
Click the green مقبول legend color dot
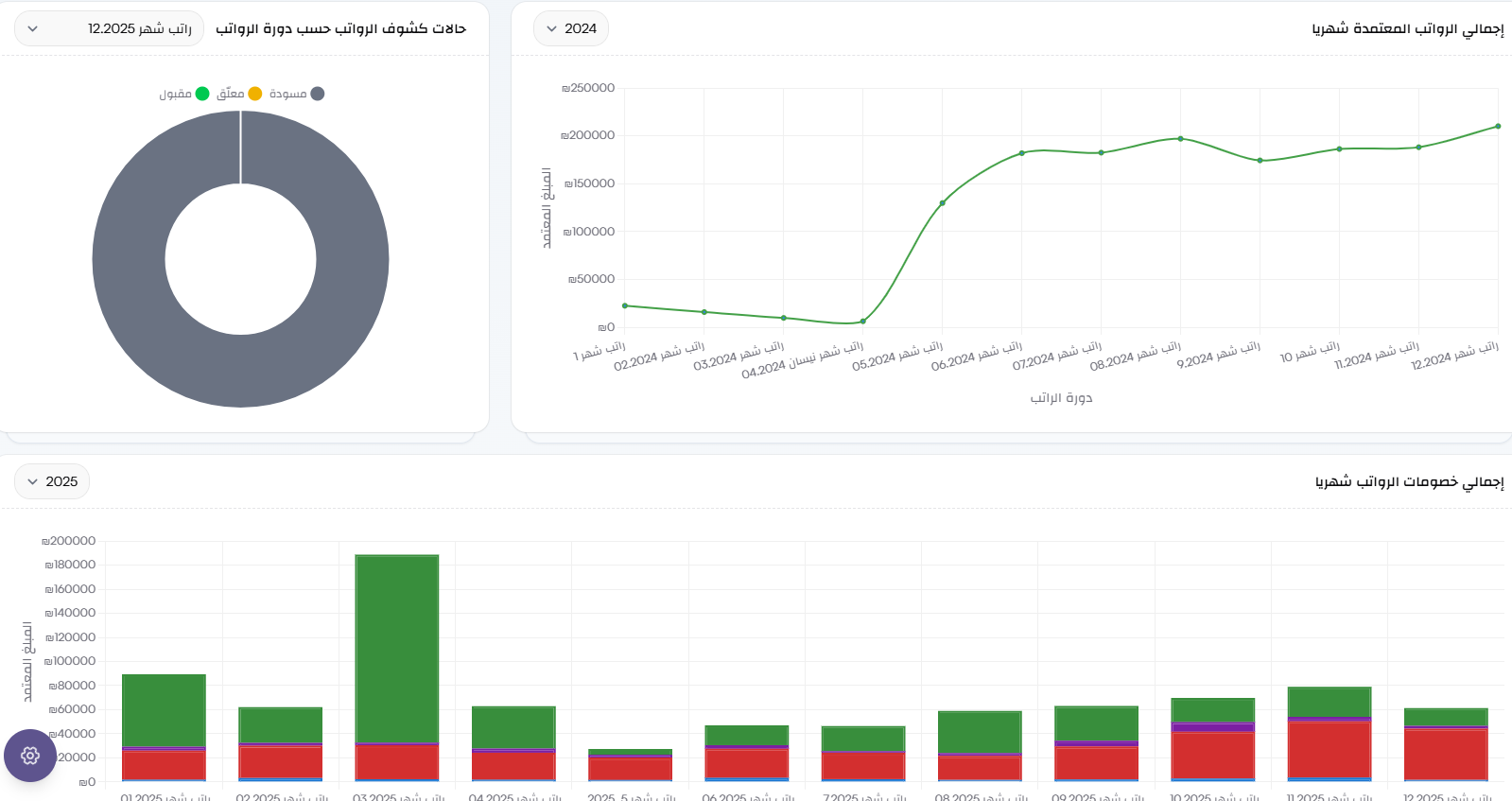click(202, 94)
